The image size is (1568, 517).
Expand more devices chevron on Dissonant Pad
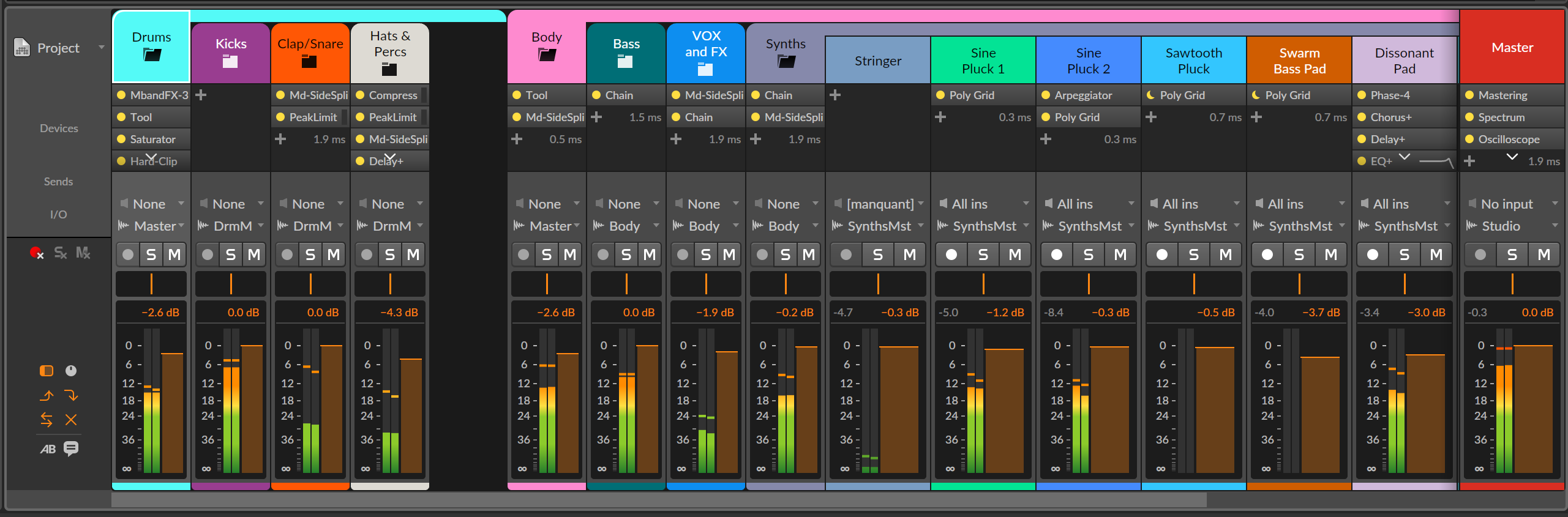[1405, 157]
